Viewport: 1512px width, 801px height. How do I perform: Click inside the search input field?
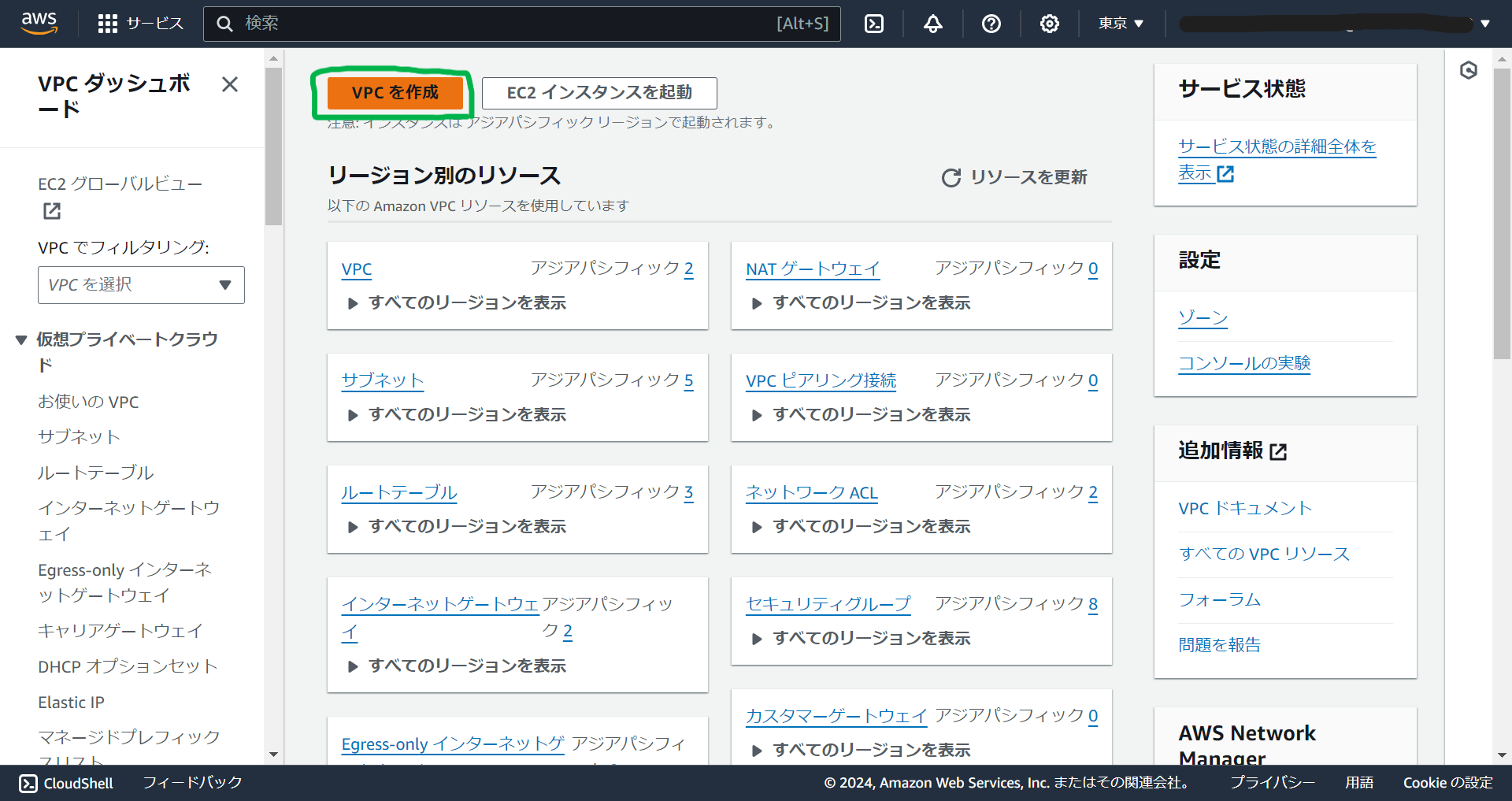pos(520,23)
